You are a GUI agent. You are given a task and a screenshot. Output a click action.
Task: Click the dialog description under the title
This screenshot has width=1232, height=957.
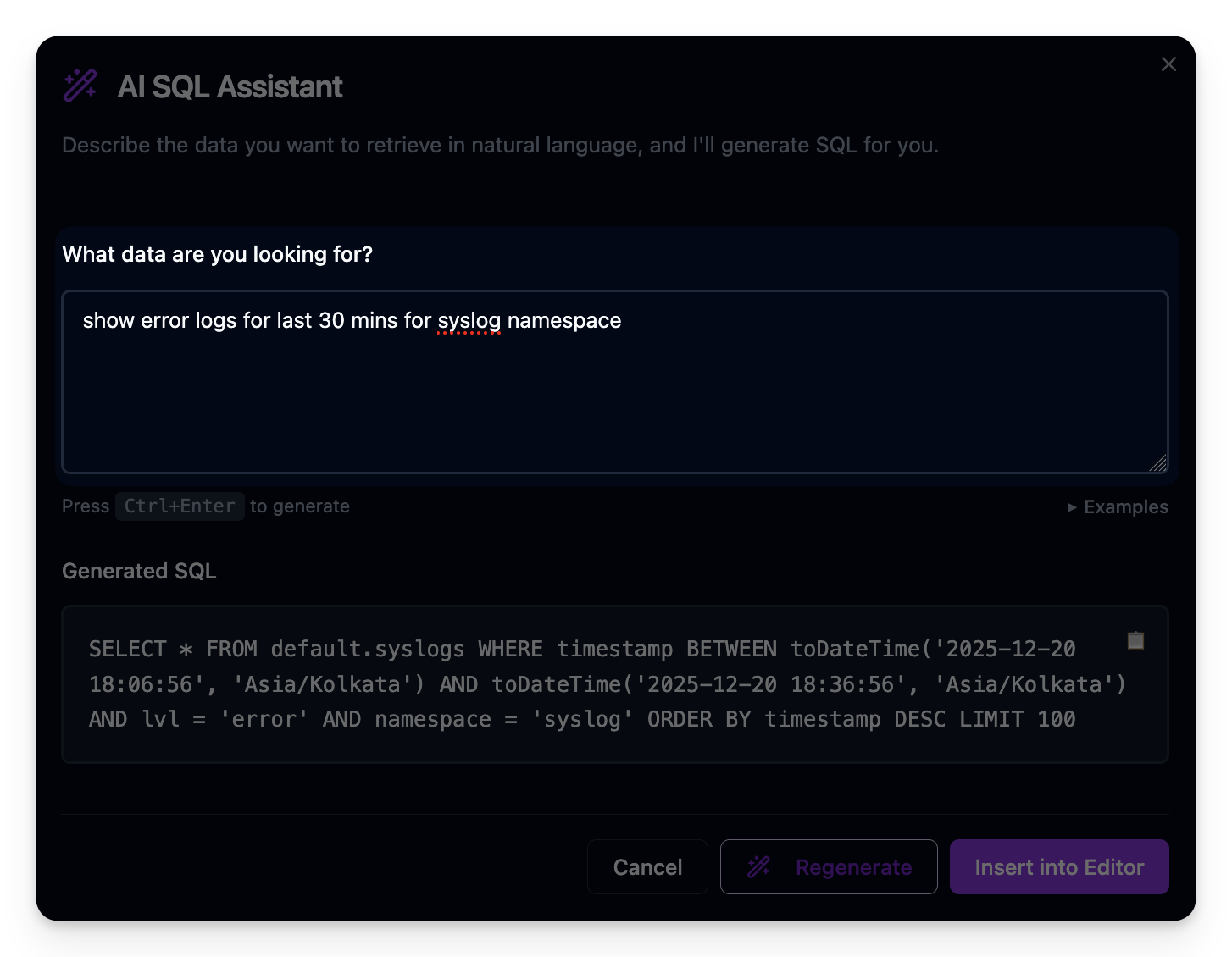pos(500,145)
